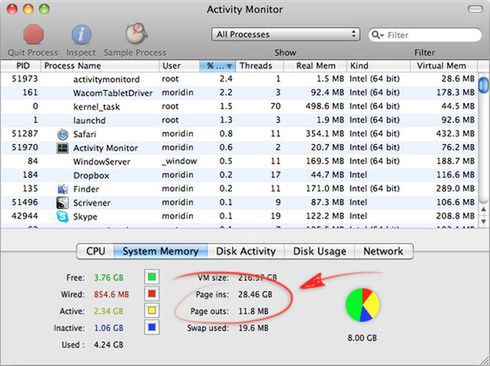Click the Free 3.76 GB value
The image size is (490, 366).
(109, 278)
